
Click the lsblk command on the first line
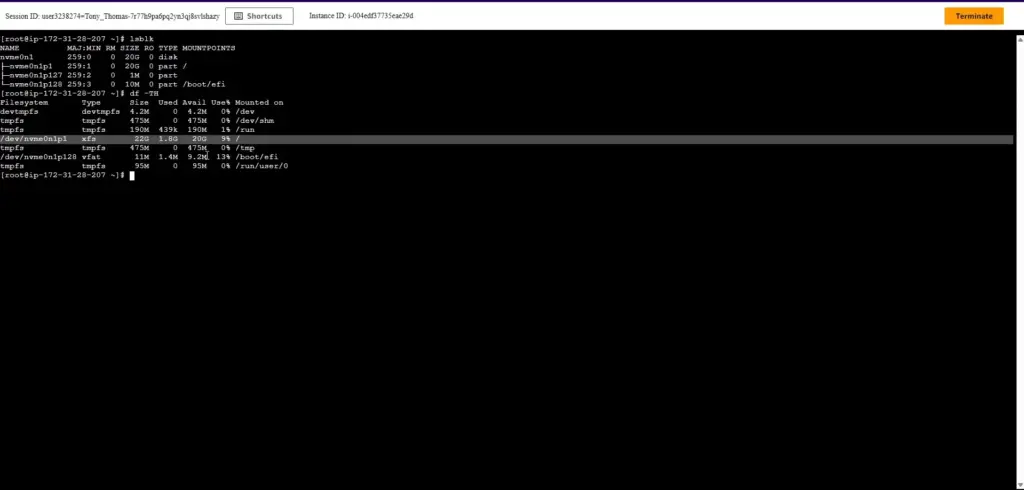(142, 39)
